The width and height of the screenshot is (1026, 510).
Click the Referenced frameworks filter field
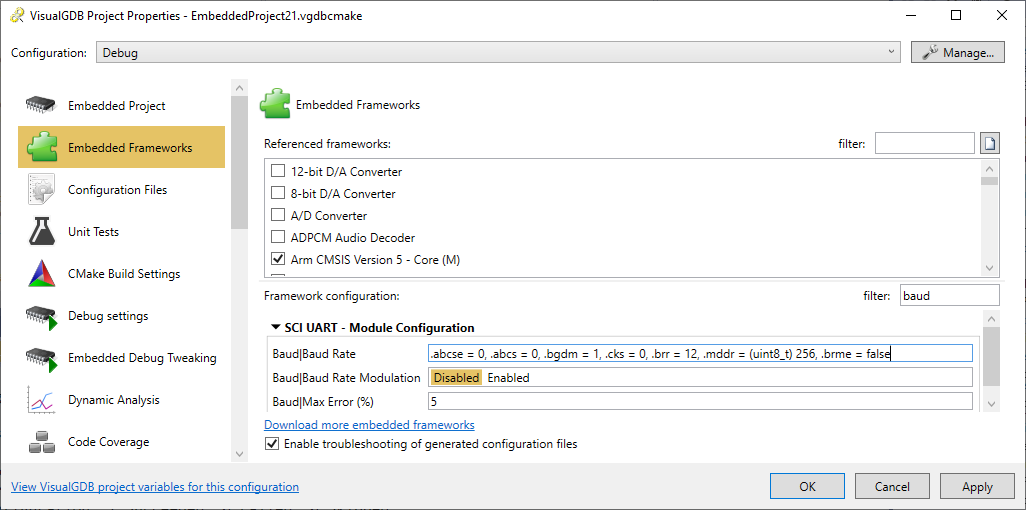(x=925, y=143)
